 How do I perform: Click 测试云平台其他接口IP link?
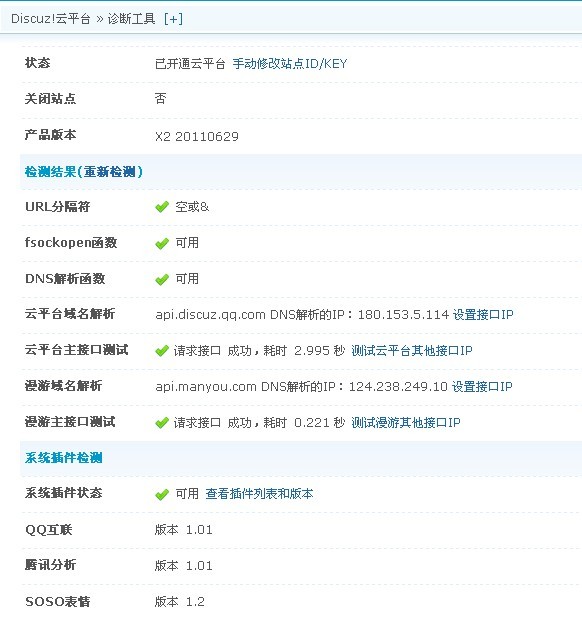(x=412, y=351)
